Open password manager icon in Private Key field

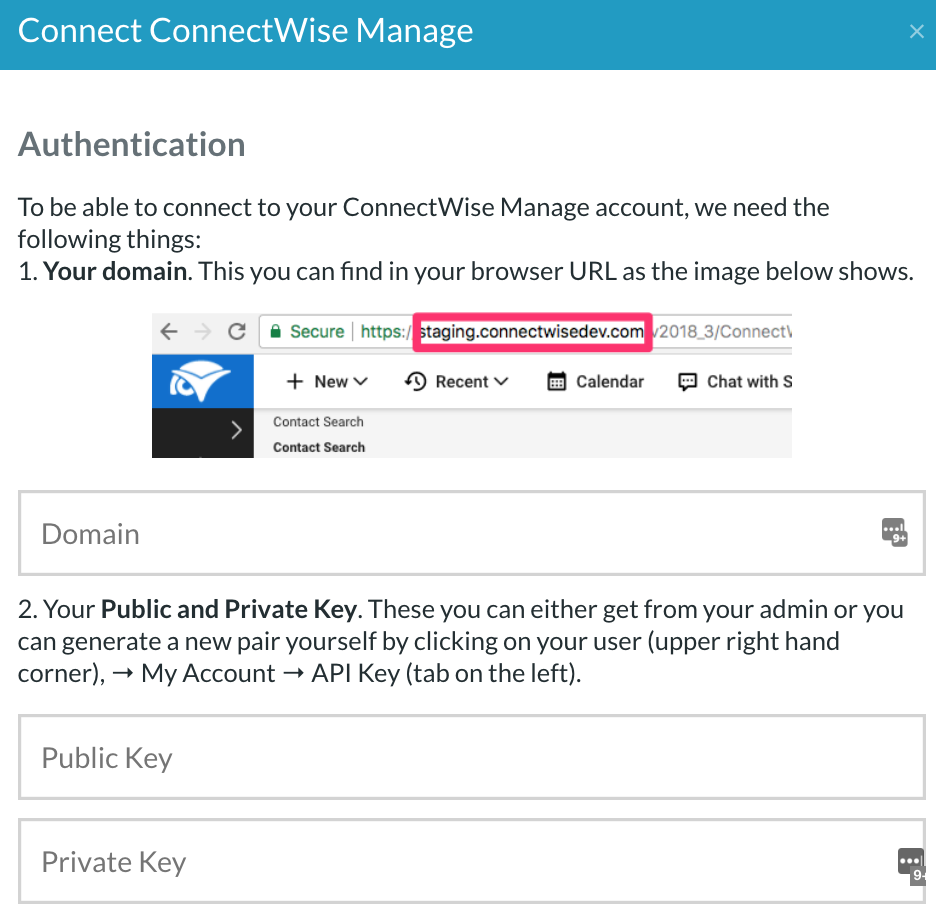(x=912, y=866)
